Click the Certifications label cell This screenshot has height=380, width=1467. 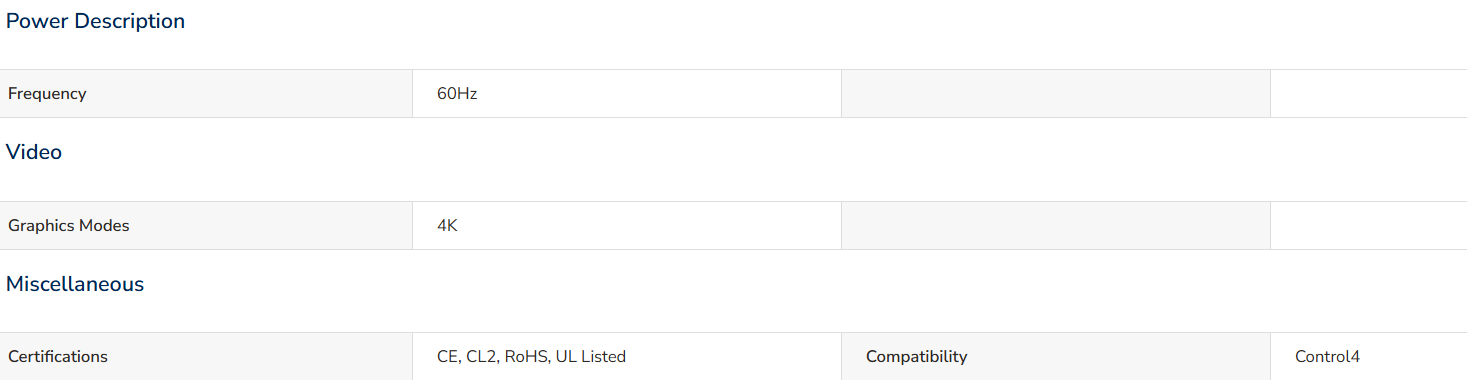coord(206,357)
